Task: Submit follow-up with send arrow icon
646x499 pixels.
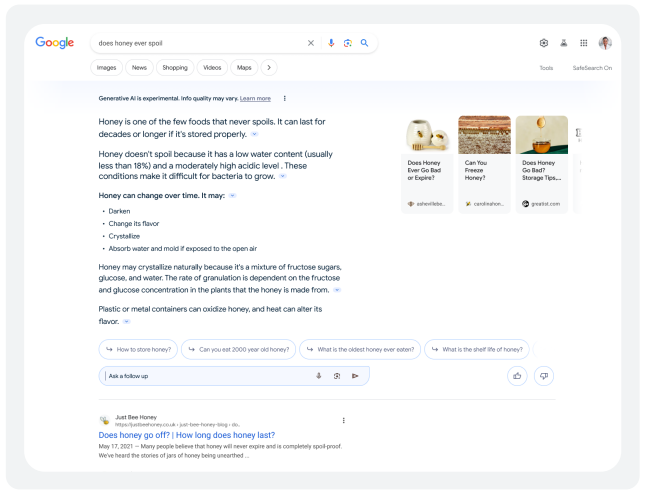Action: [355, 376]
